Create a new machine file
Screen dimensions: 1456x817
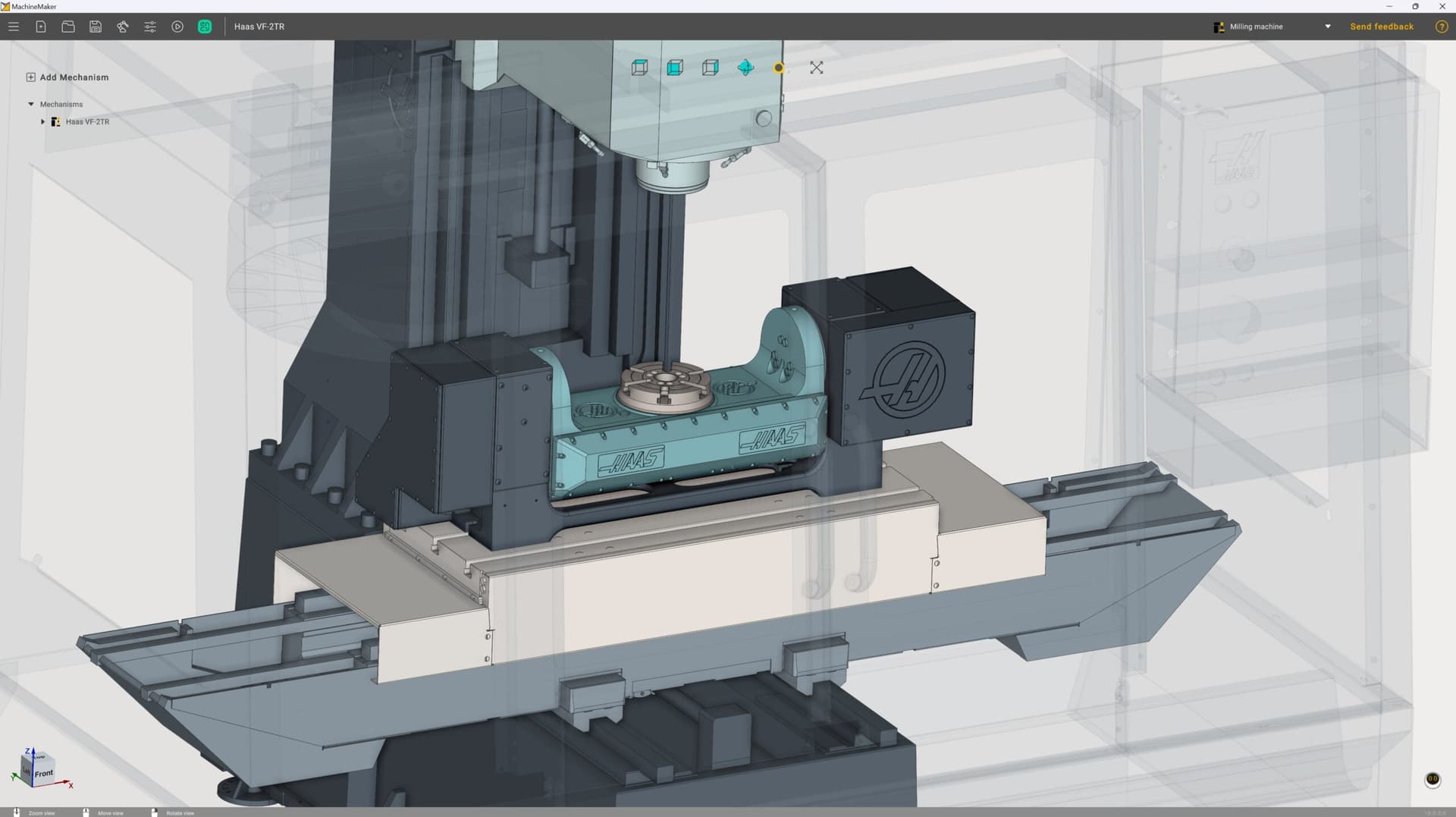click(x=41, y=27)
